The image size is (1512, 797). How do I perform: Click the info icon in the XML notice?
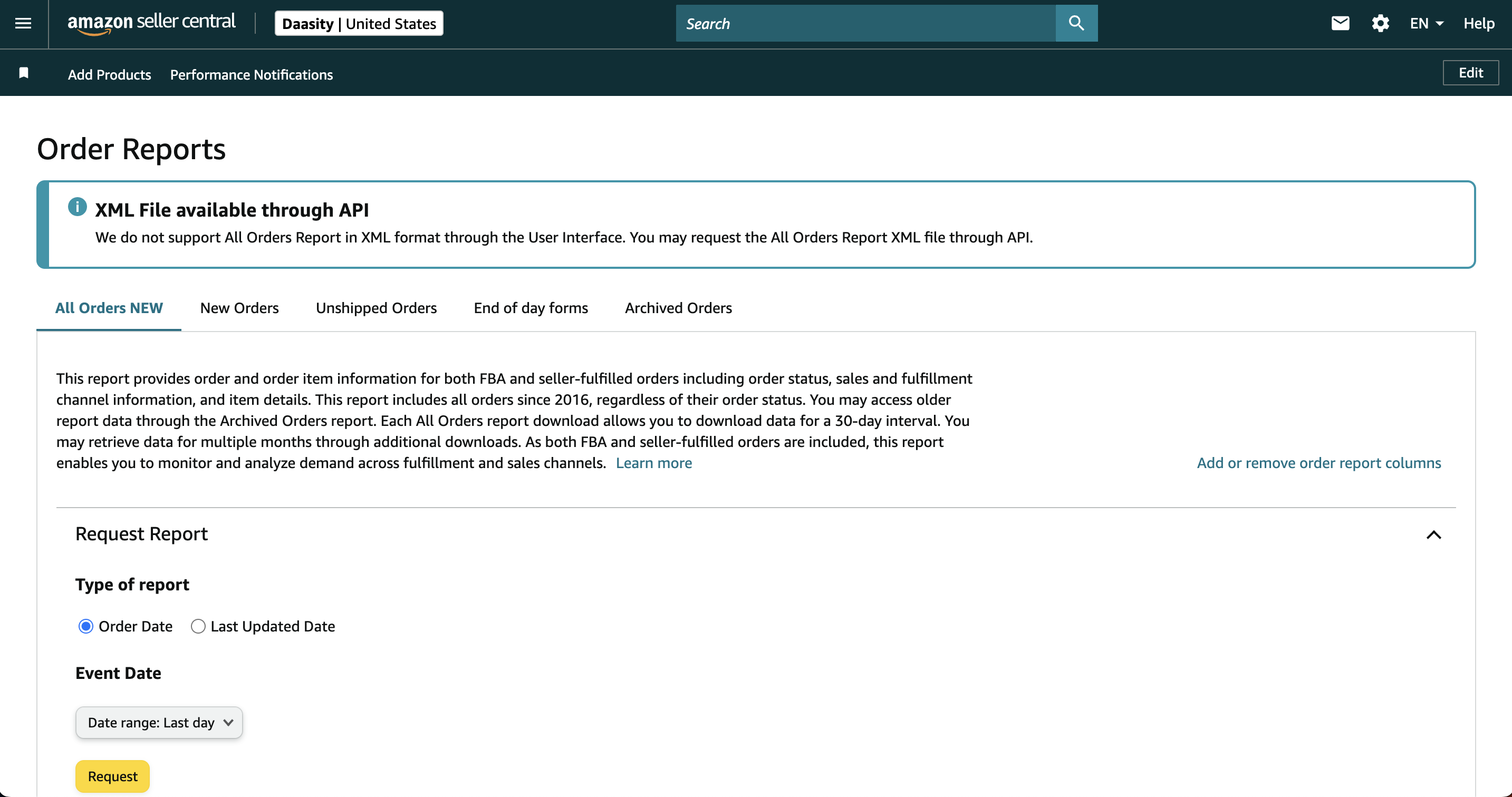[77, 207]
